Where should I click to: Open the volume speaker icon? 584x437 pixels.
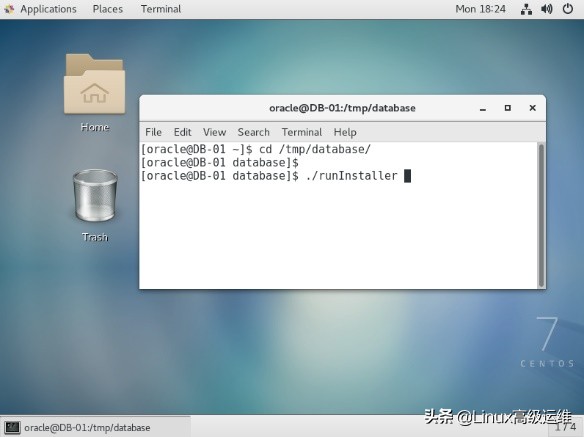(x=546, y=9)
